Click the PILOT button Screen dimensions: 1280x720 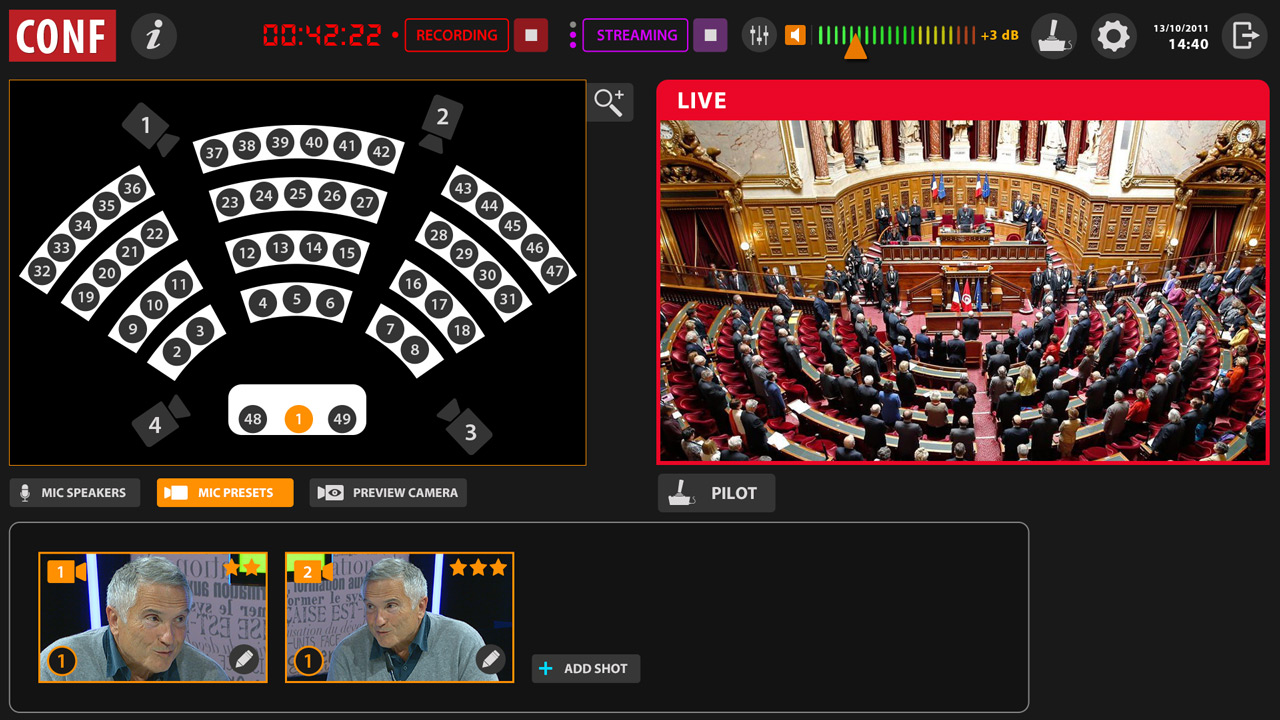tap(716, 493)
